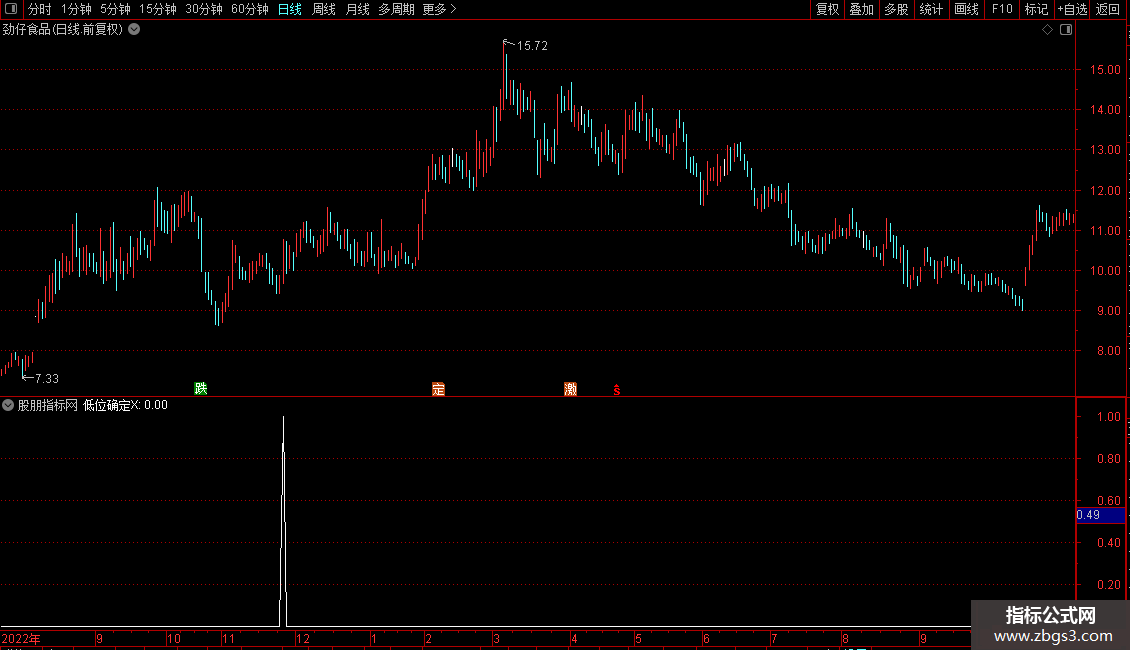Select the 1分钟 period tab
The height and width of the screenshot is (650, 1130).
click(x=76, y=9)
